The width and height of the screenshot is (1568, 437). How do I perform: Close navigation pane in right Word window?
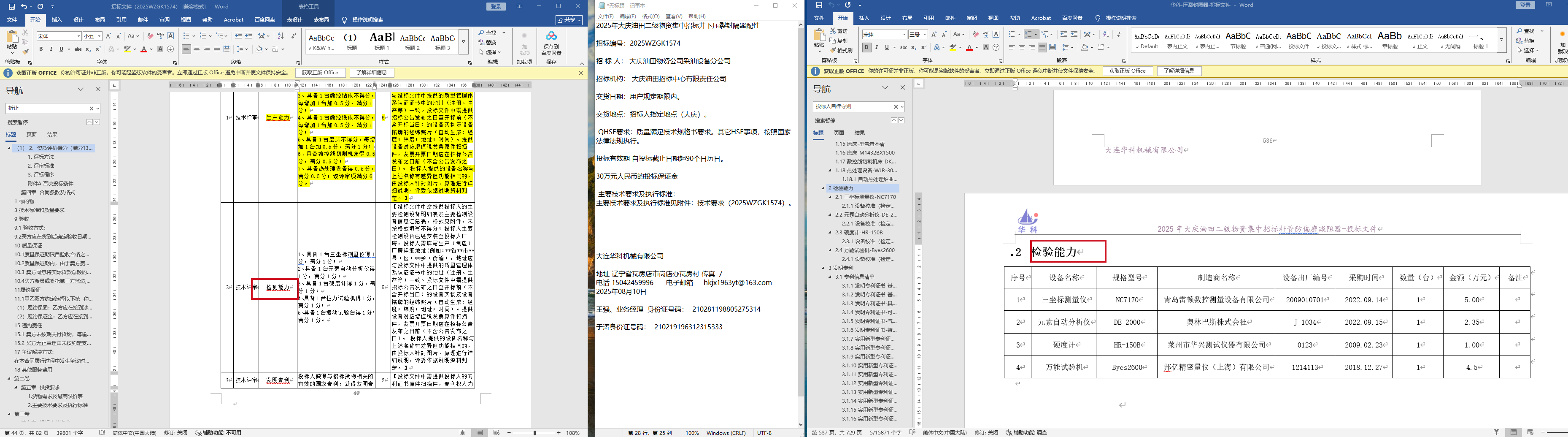click(903, 88)
